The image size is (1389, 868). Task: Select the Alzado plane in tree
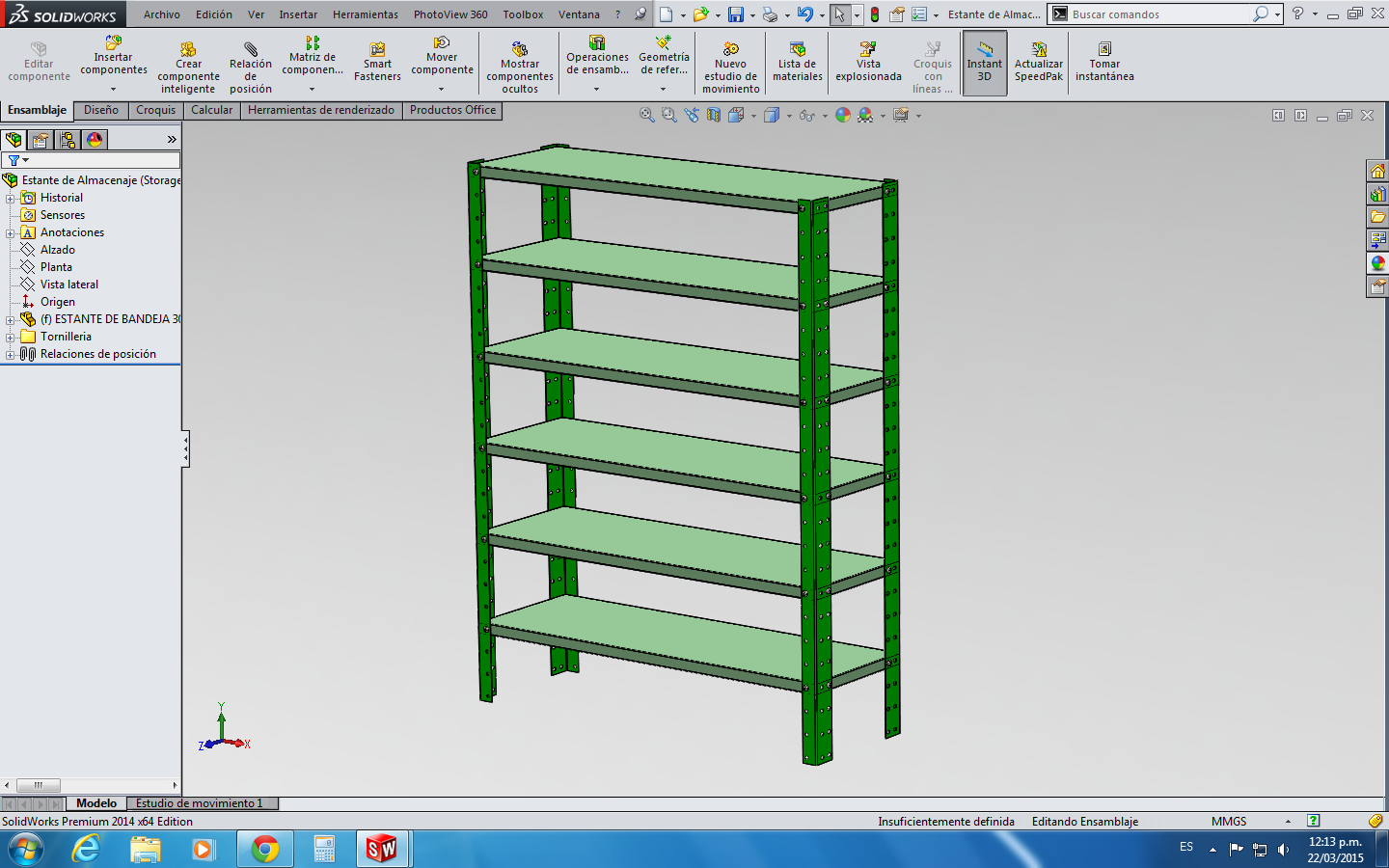58,250
